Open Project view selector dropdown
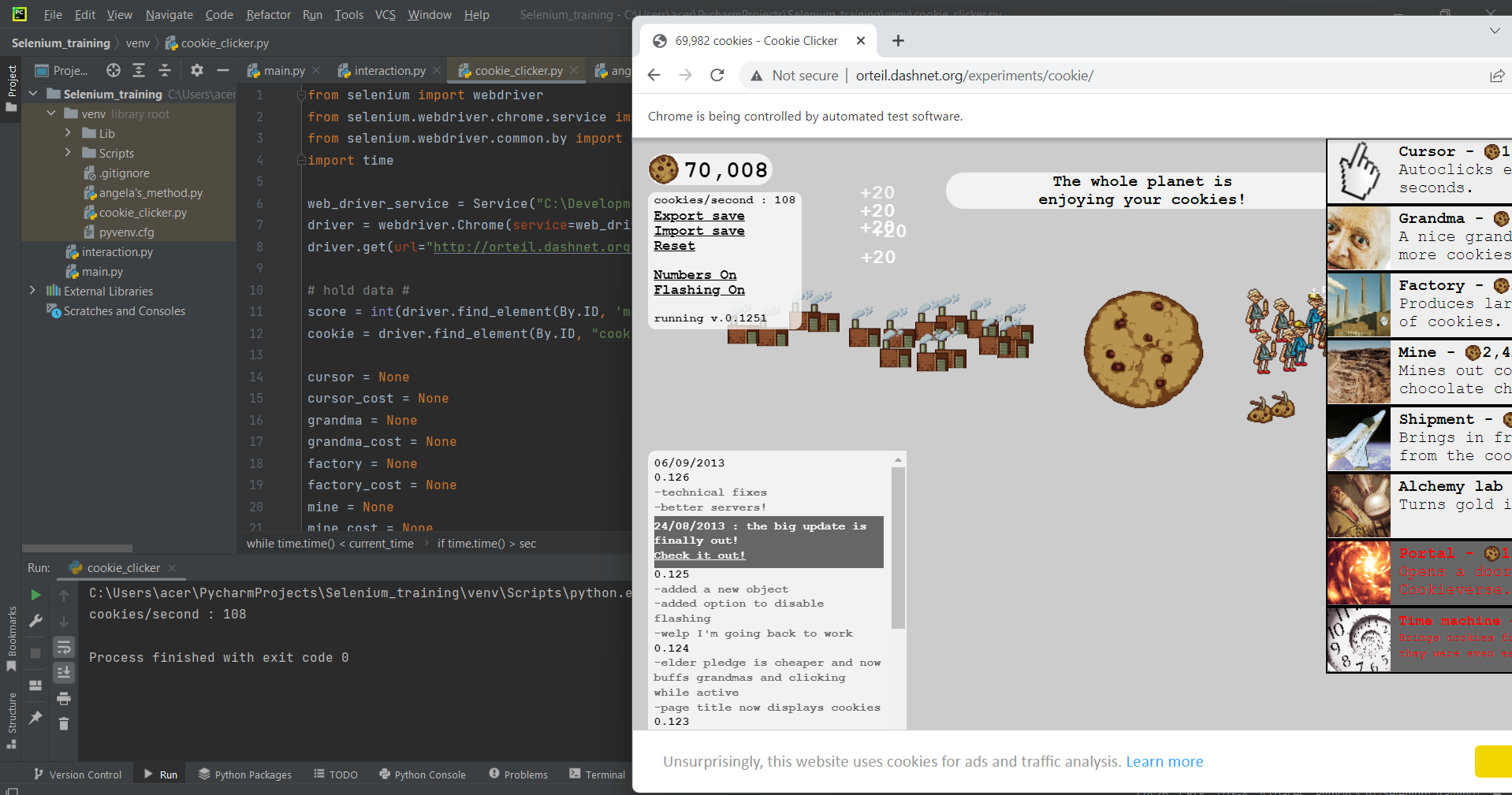This screenshot has height=795, width=1512. 62,70
